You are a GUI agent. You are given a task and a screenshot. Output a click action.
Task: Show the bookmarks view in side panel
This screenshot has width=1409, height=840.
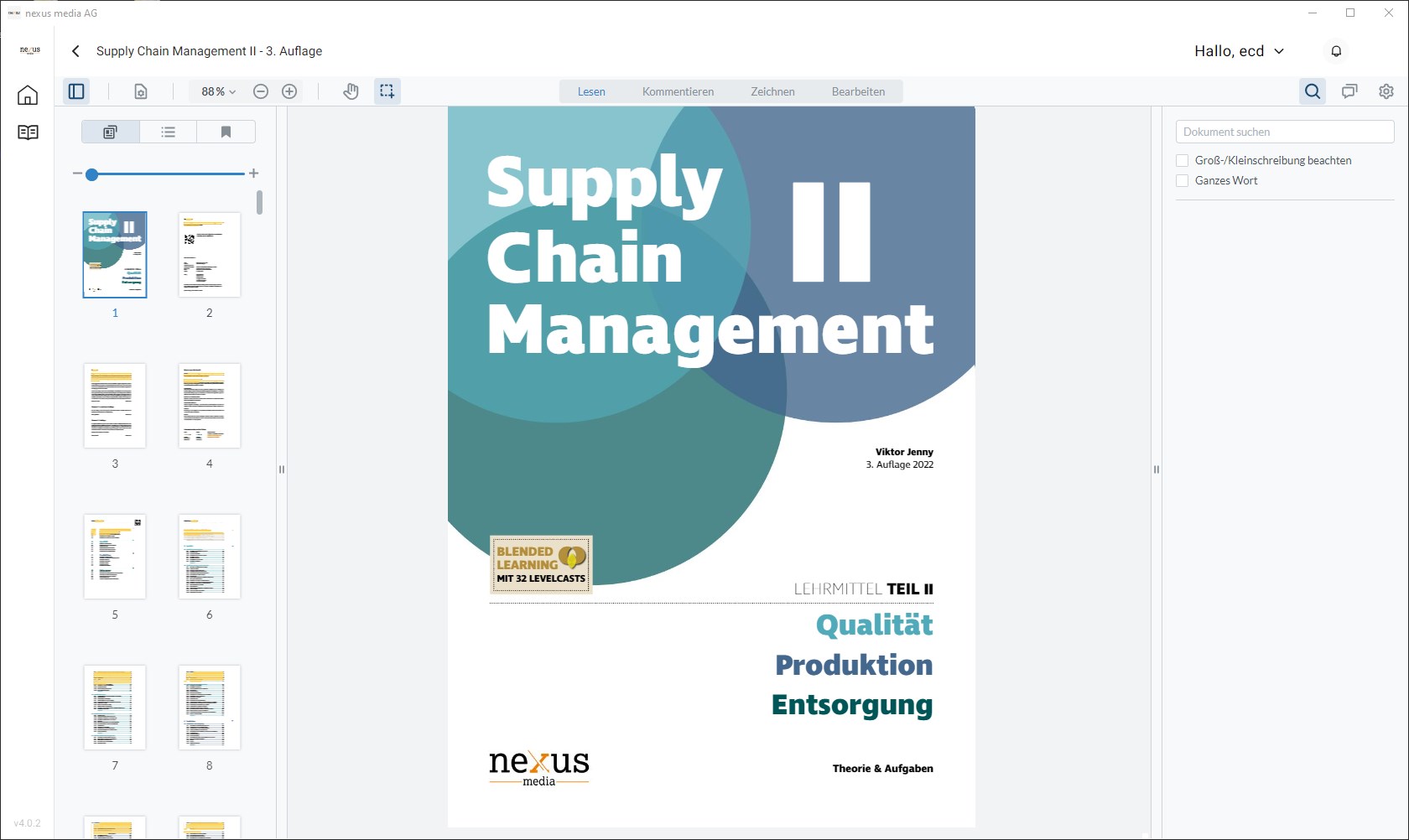tap(226, 132)
